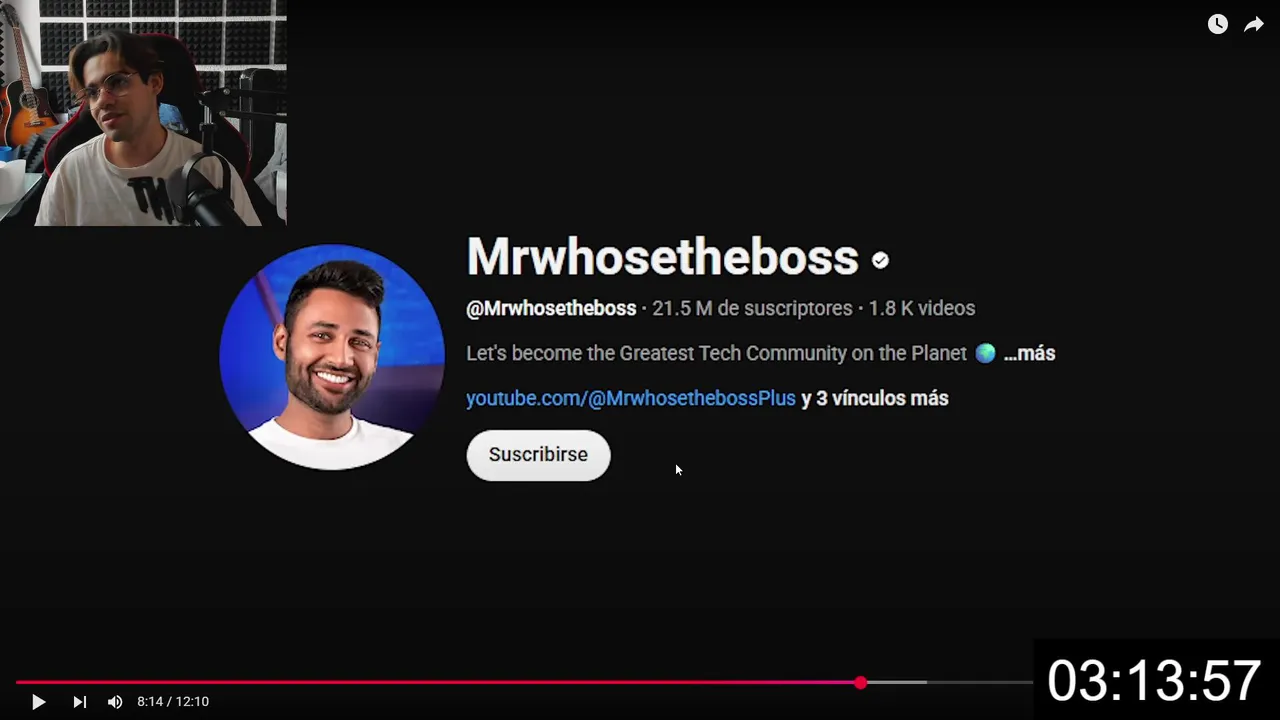Viewport: 1280px width, 720px height.
Task: Click the globe emoji in description
Action: tap(985, 353)
